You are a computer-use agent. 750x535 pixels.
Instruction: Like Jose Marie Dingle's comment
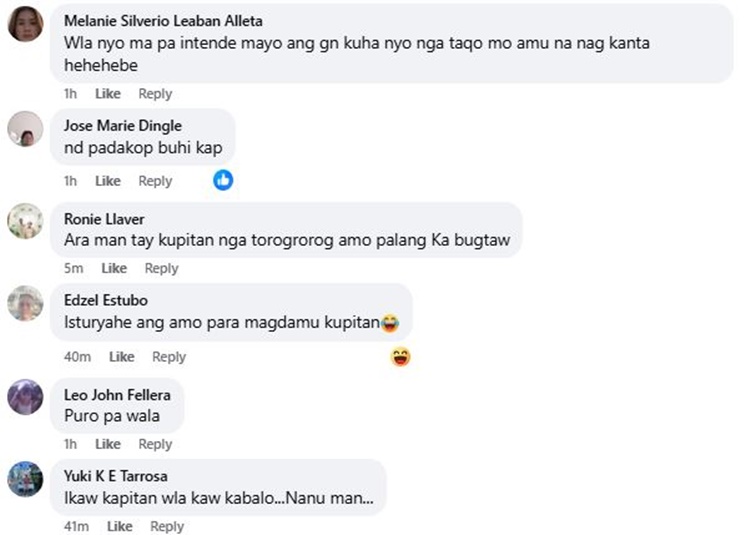tap(108, 181)
